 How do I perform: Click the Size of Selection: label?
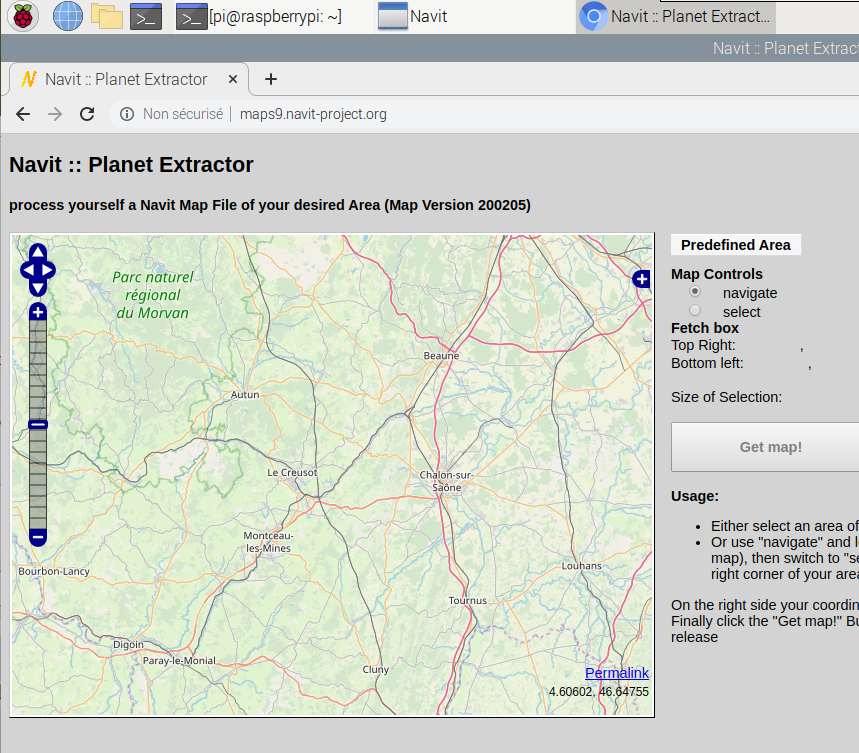pyautogui.click(x=726, y=397)
